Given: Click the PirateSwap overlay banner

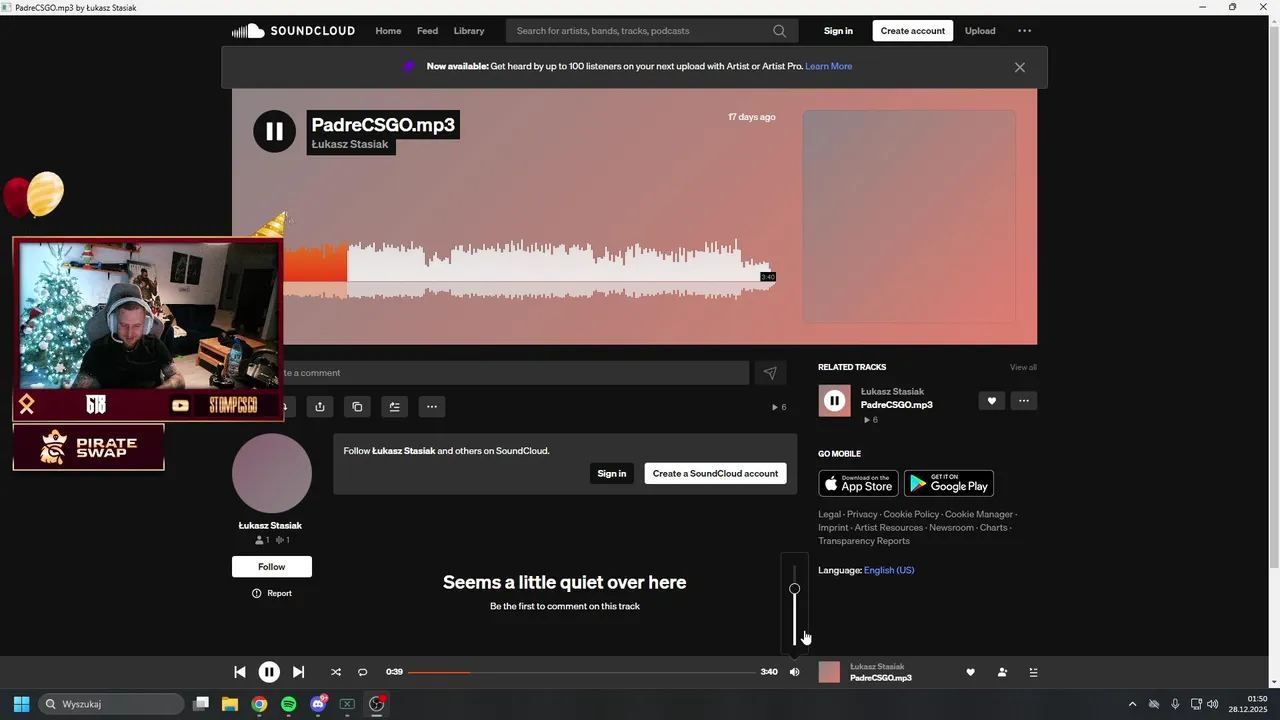Looking at the screenshot, I should point(88,447).
